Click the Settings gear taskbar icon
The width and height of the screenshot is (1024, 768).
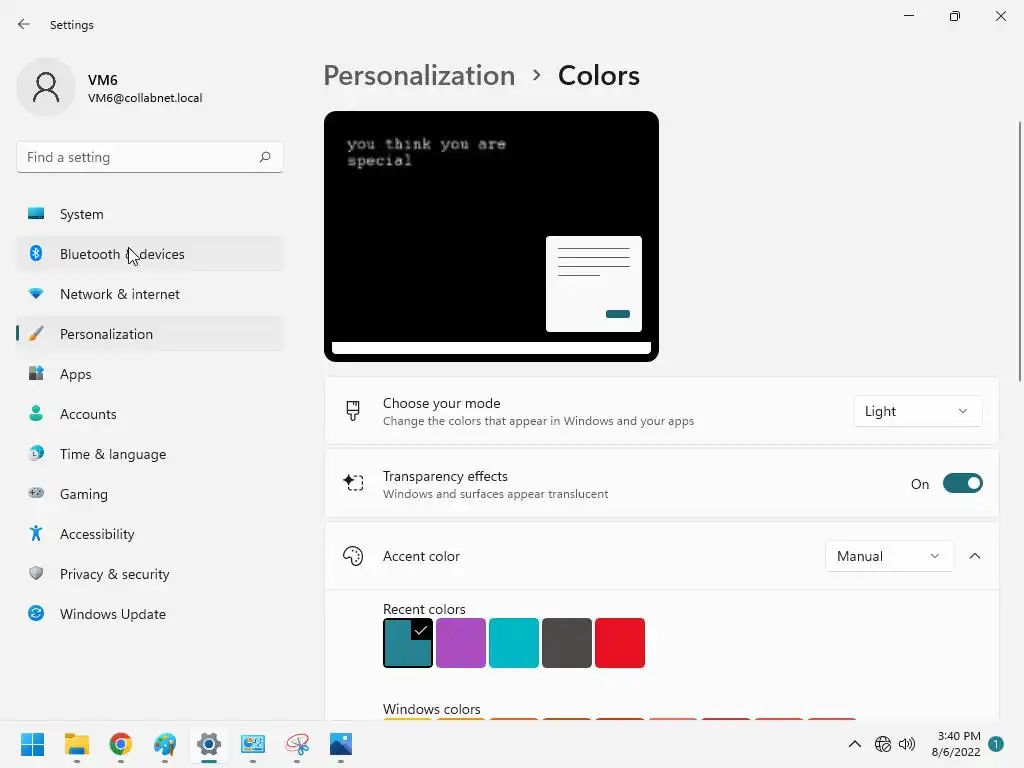pyautogui.click(x=209, y=744)
